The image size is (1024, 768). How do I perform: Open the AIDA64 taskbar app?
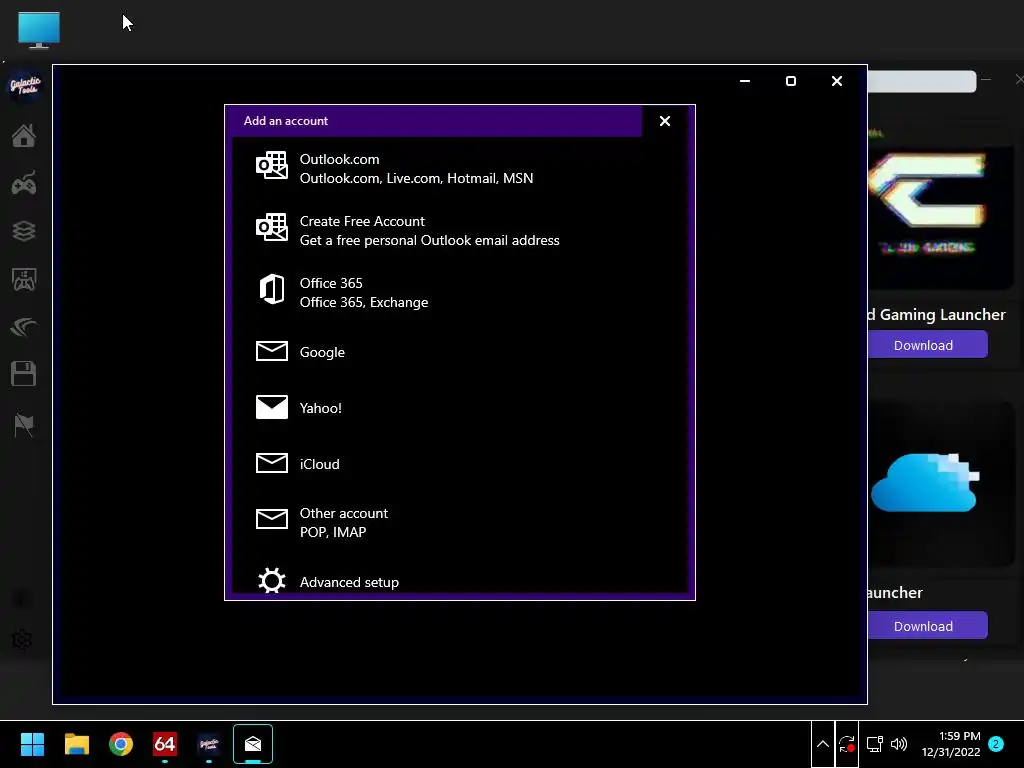(x=165, y=744)
